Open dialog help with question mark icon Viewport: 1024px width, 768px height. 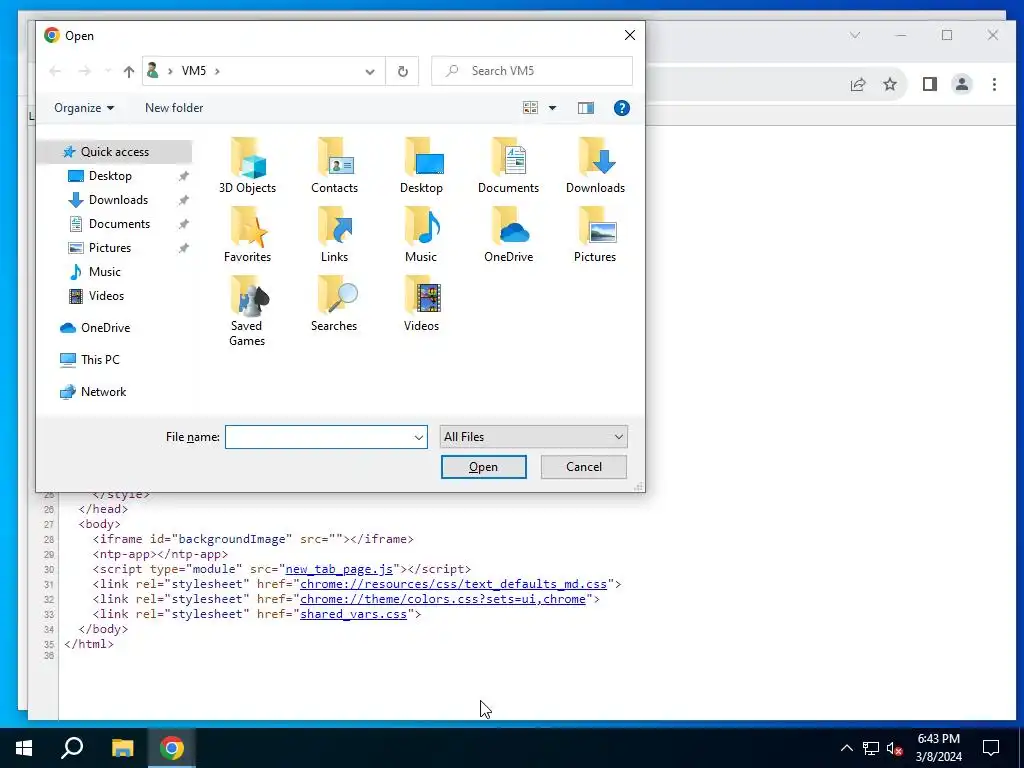[x=622, y=108]
